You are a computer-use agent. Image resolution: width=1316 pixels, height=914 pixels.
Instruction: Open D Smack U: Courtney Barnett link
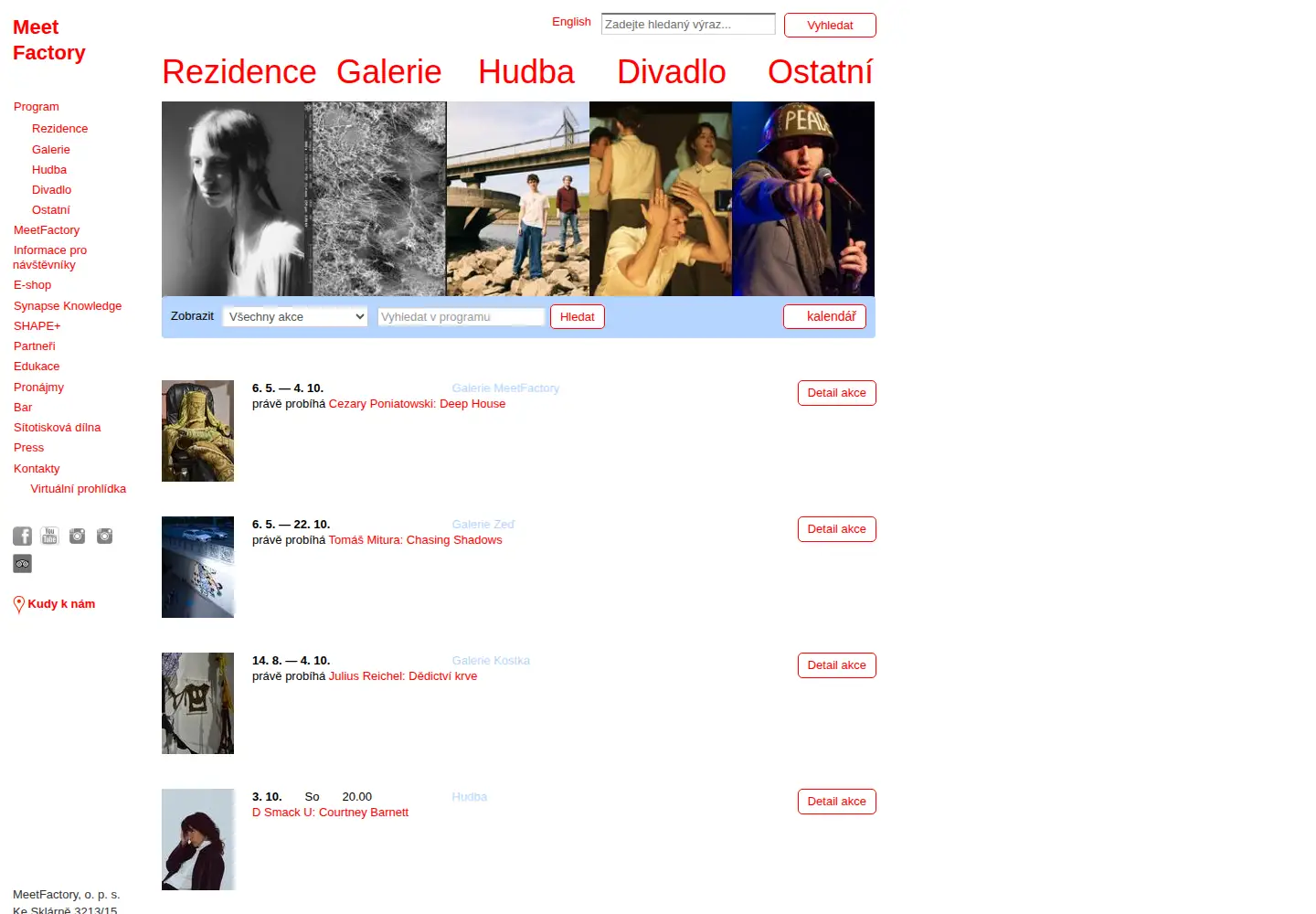tap(330, 813)
